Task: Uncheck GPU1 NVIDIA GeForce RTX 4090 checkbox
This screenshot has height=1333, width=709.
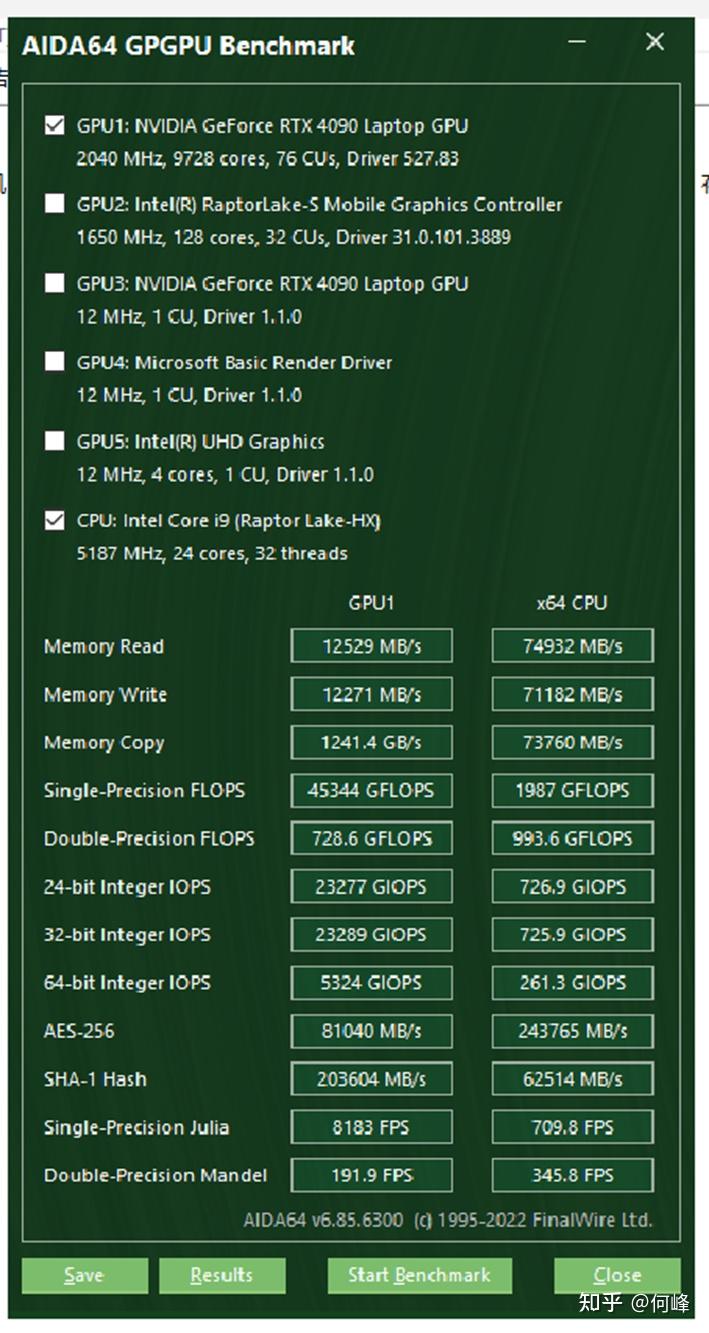Action: click(x=54, y=126)
